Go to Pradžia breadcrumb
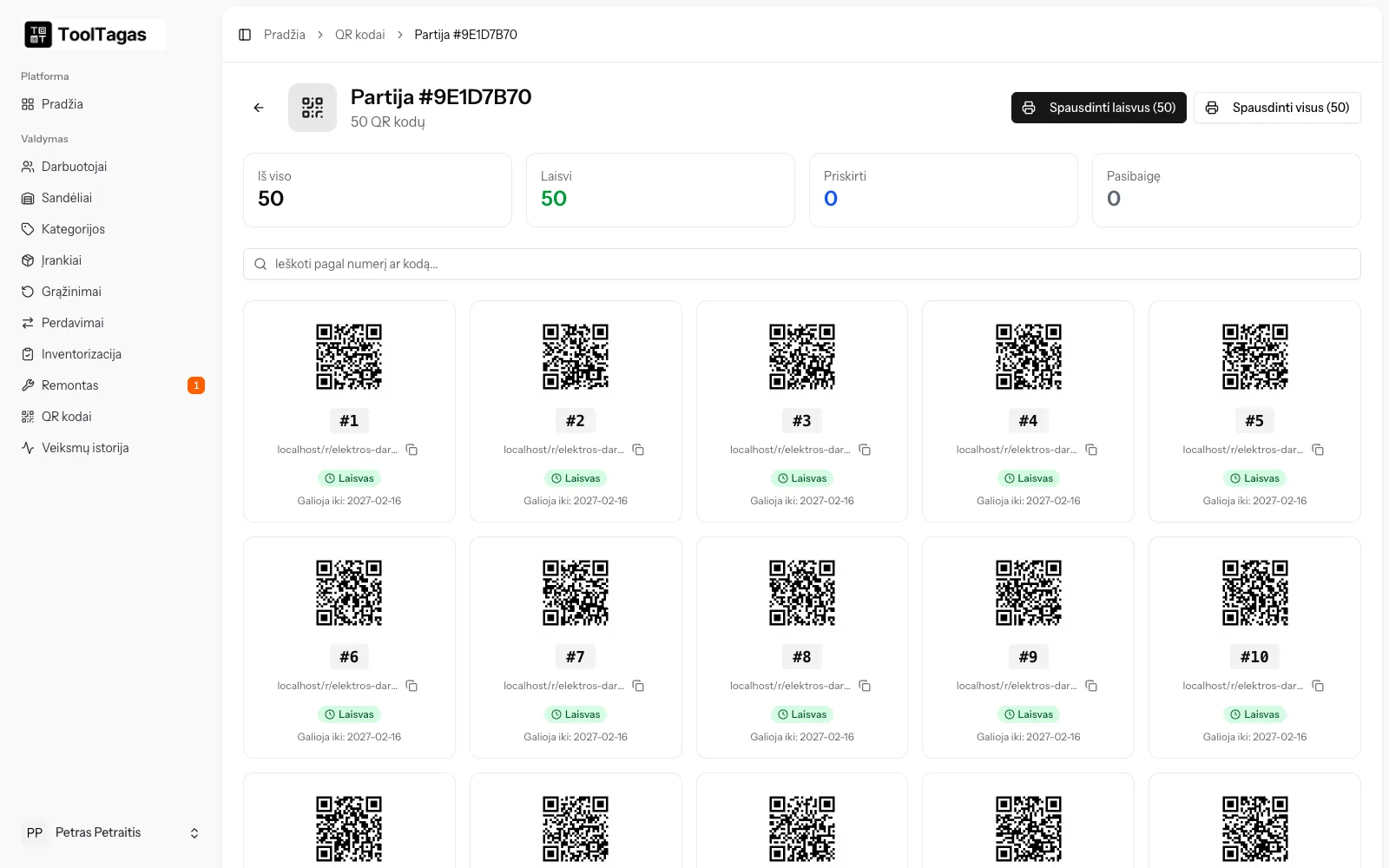The image size is (1389, 868). point(285,35)
